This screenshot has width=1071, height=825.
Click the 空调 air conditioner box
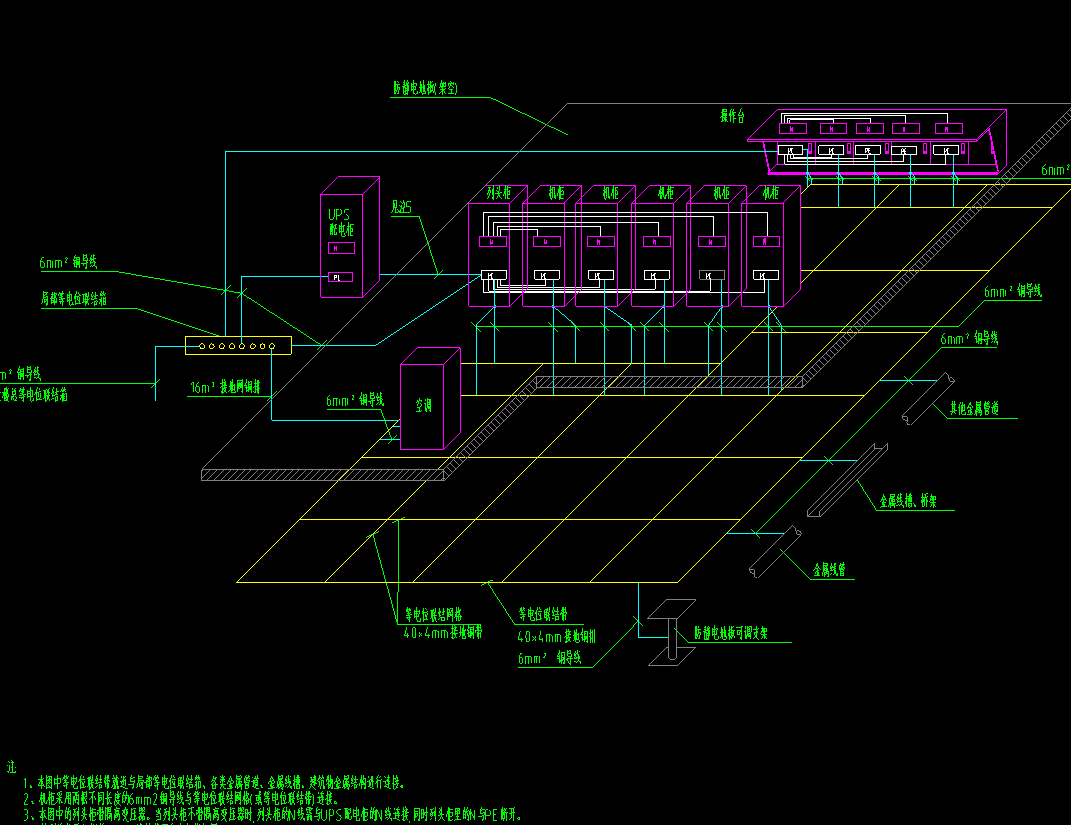428,405
